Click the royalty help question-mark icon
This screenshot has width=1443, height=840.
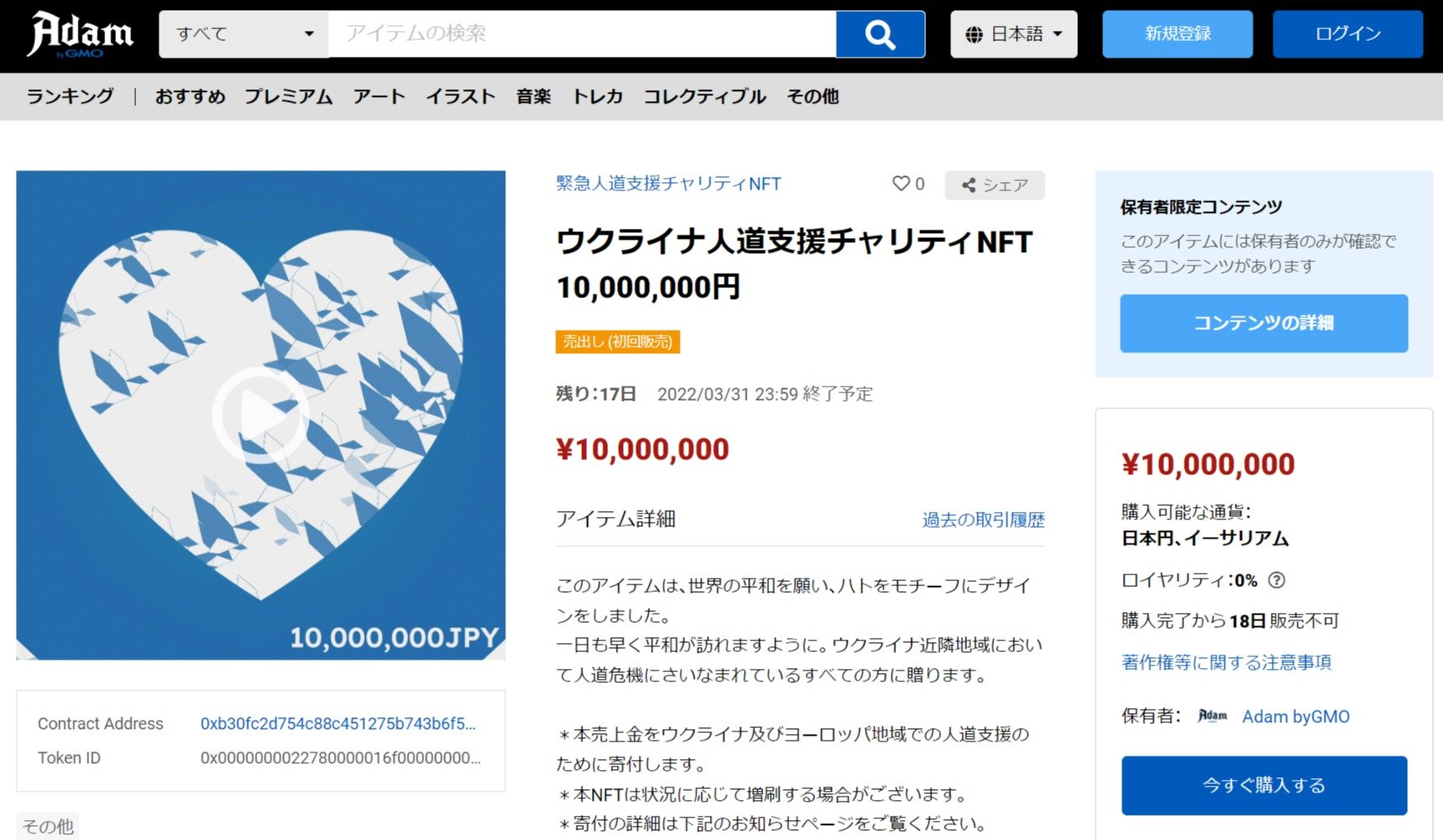pyautogui.click(x=1276, y=580)
